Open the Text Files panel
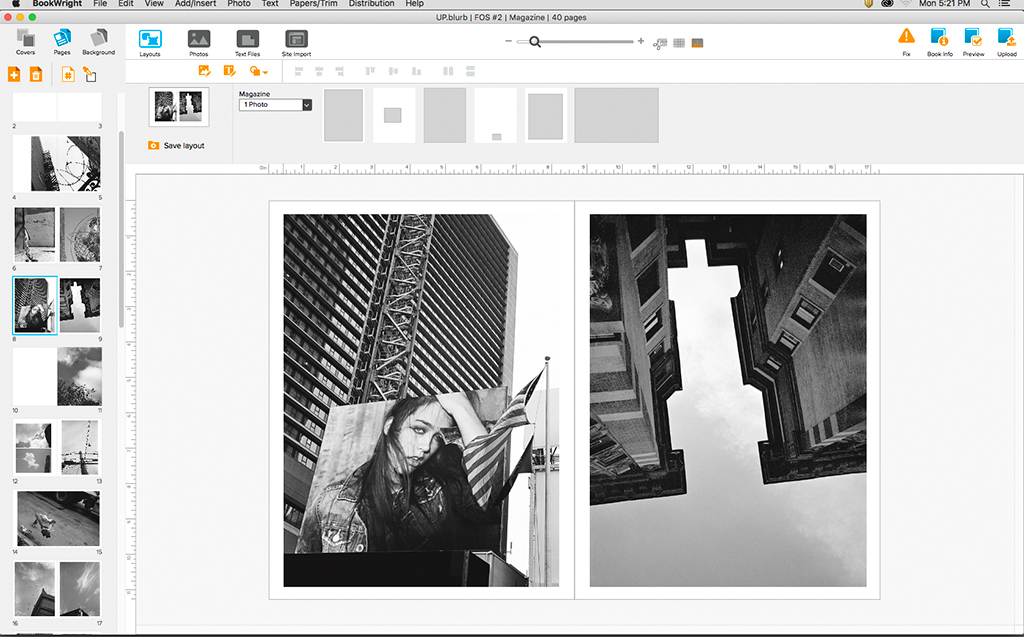Screen dimensions: 1024x637 pyautogui.click(x=247, y=38)
